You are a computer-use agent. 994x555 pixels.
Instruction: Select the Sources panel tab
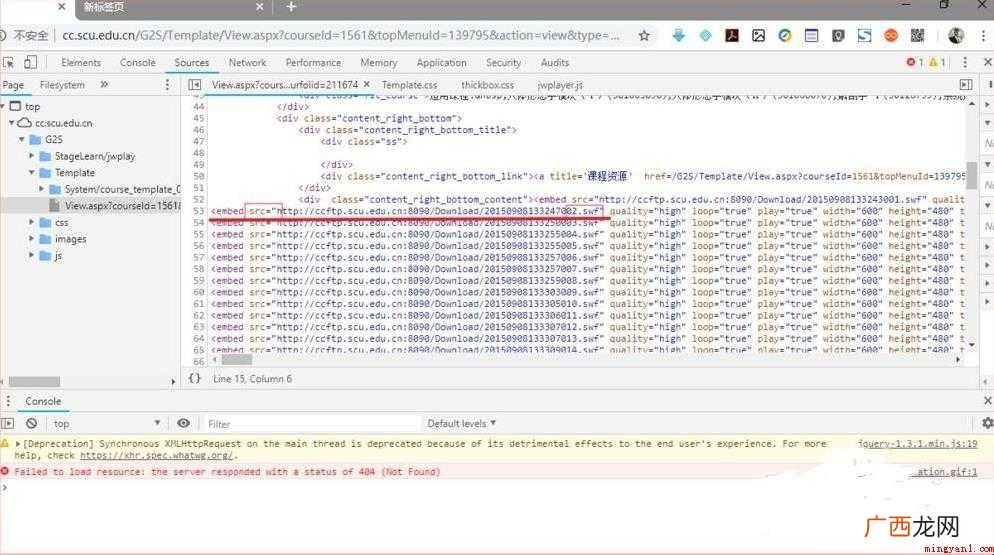(191, 62)
